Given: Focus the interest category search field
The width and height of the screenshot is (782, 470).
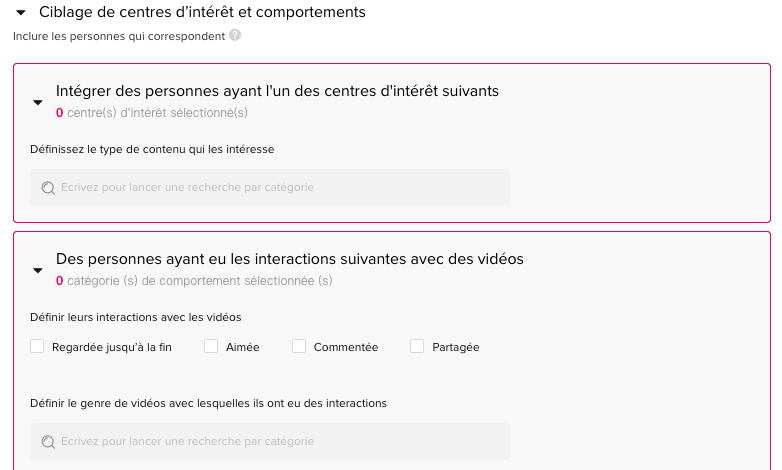Looking at the screenshot, I should [280, 188].
